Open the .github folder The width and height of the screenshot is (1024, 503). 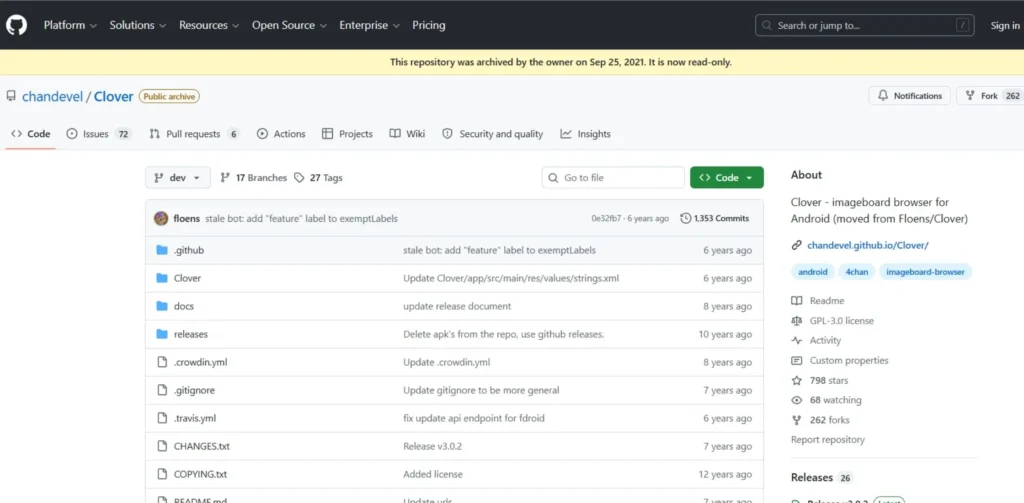pyautogui.click(x=189, y=250)
